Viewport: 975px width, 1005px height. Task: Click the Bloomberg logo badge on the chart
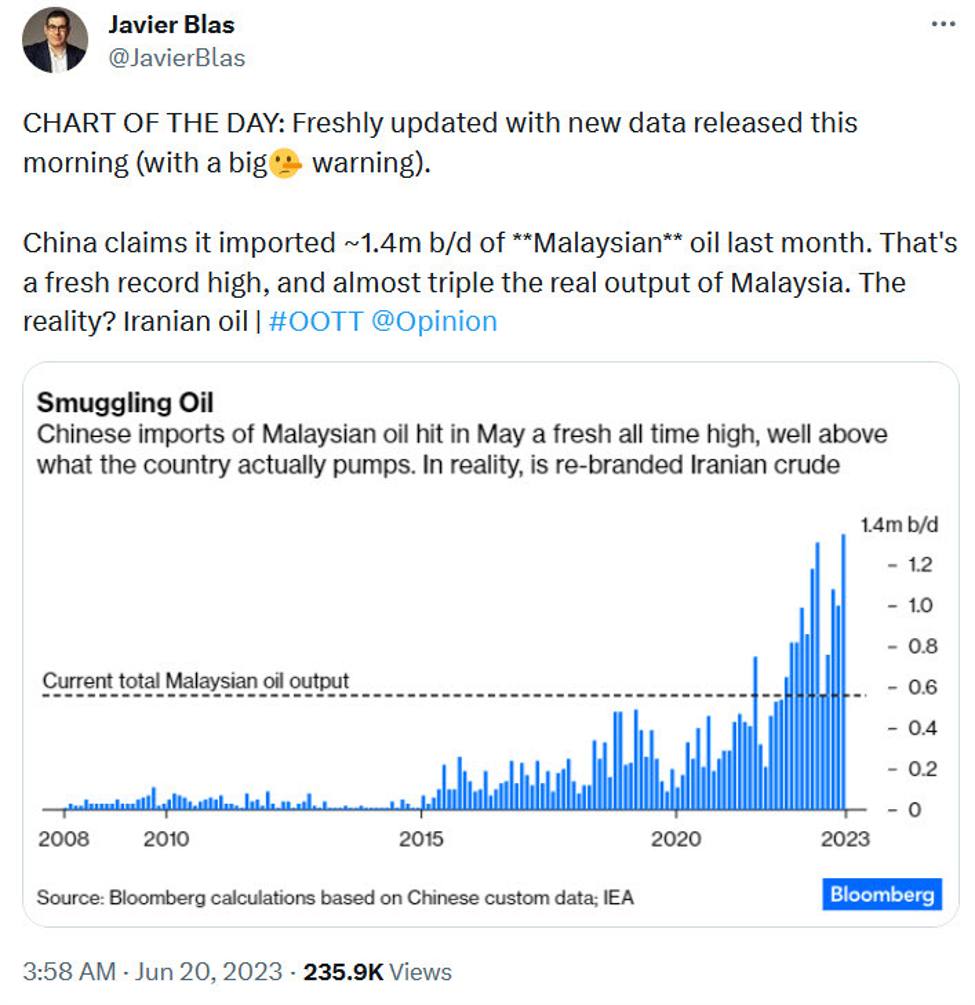[882, 893]
